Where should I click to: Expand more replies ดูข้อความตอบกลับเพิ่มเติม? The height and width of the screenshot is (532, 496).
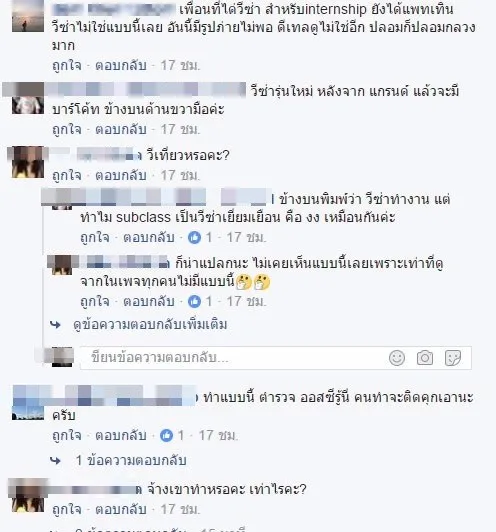(150, 325)
